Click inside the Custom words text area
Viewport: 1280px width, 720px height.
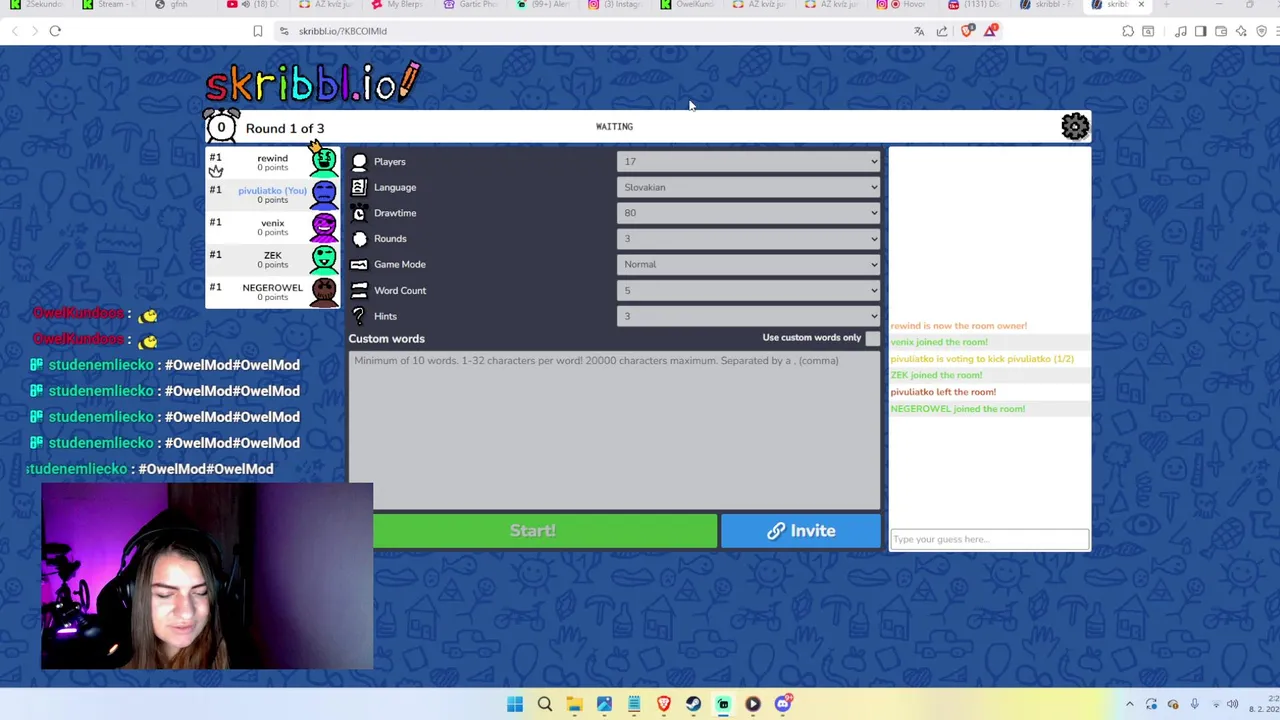click(x=614, y=430)
